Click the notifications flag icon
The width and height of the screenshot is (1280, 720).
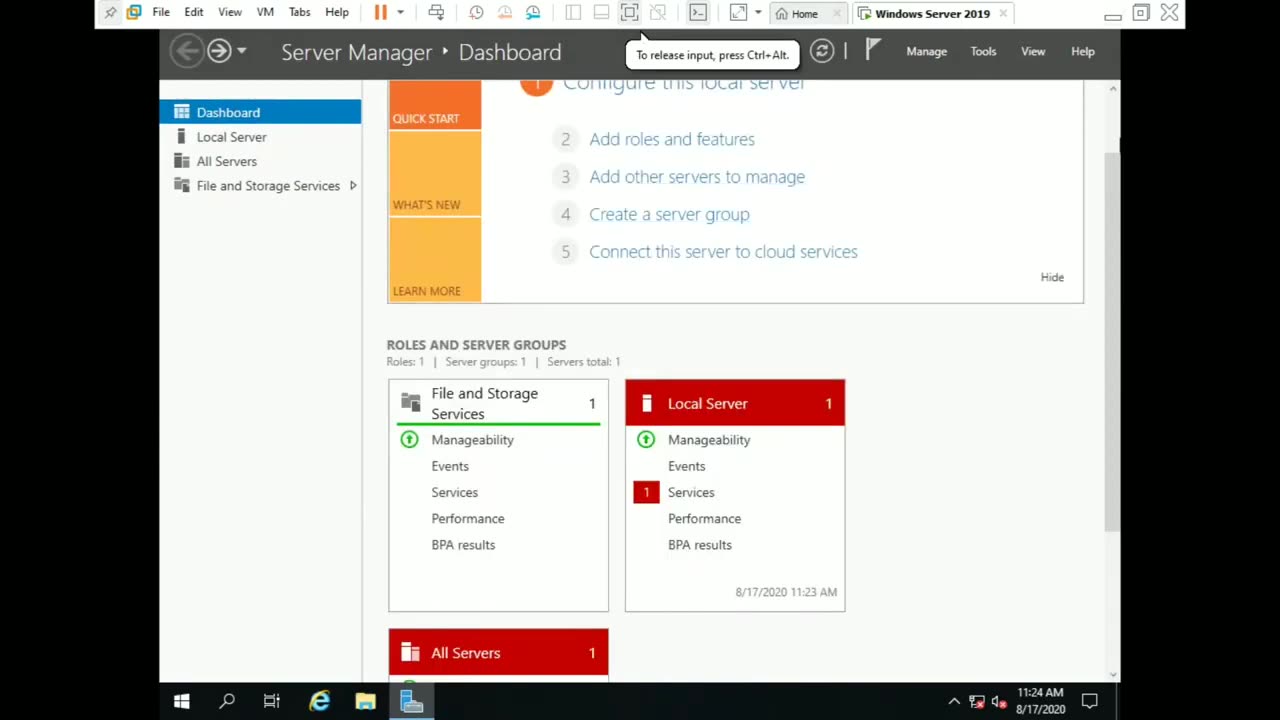(x=872, y=50)
